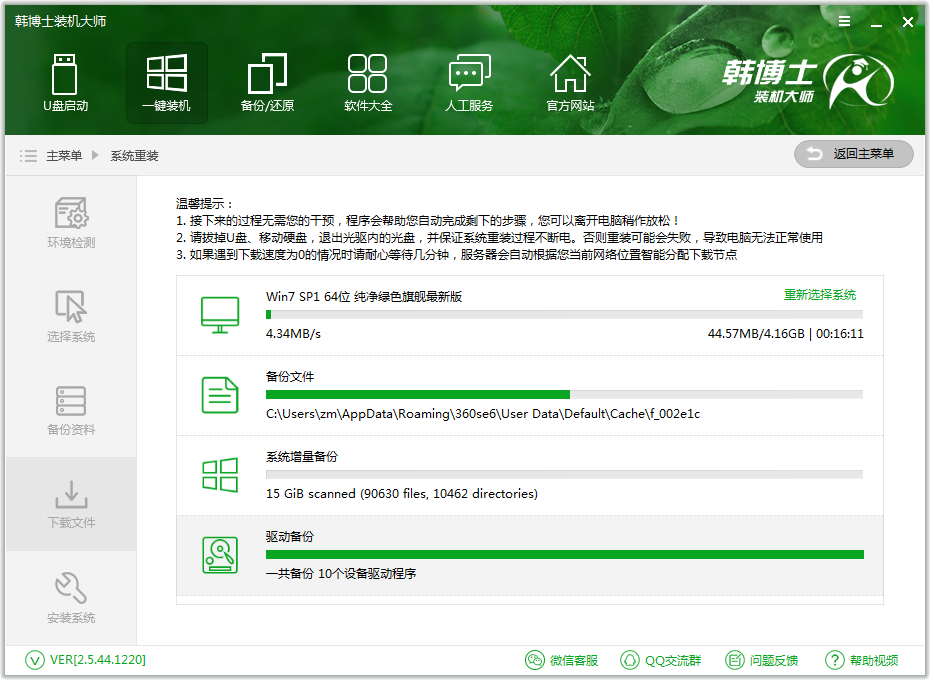Select 备份资料 step in sidebar
930x680 pixels.
(71, 410)
